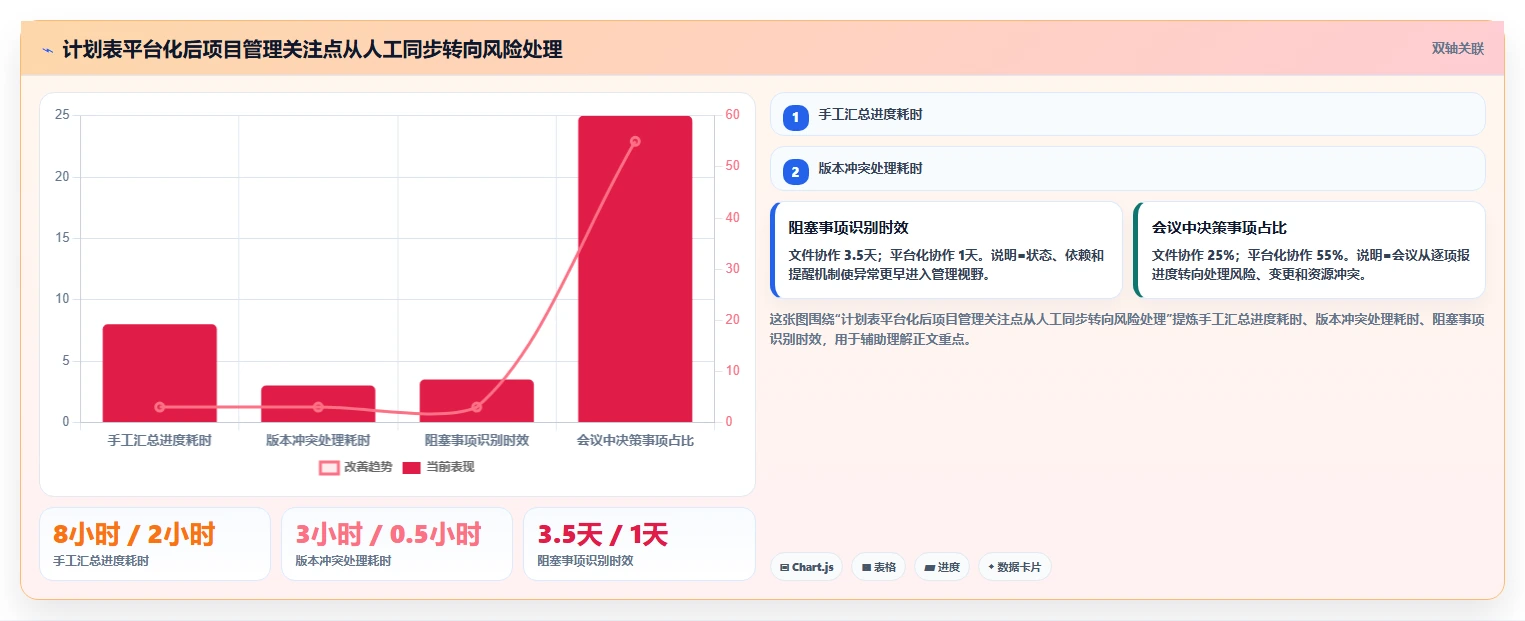Click the 表格 tag
This screenshot has width=1525, height=621.
(x=878, y=567)
